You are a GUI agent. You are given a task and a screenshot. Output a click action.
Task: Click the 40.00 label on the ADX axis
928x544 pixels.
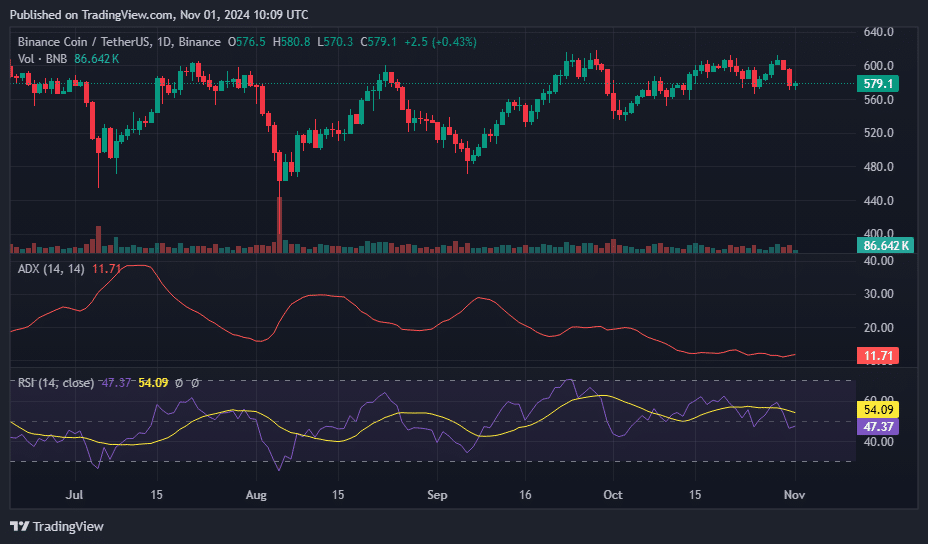pos(878,260)
